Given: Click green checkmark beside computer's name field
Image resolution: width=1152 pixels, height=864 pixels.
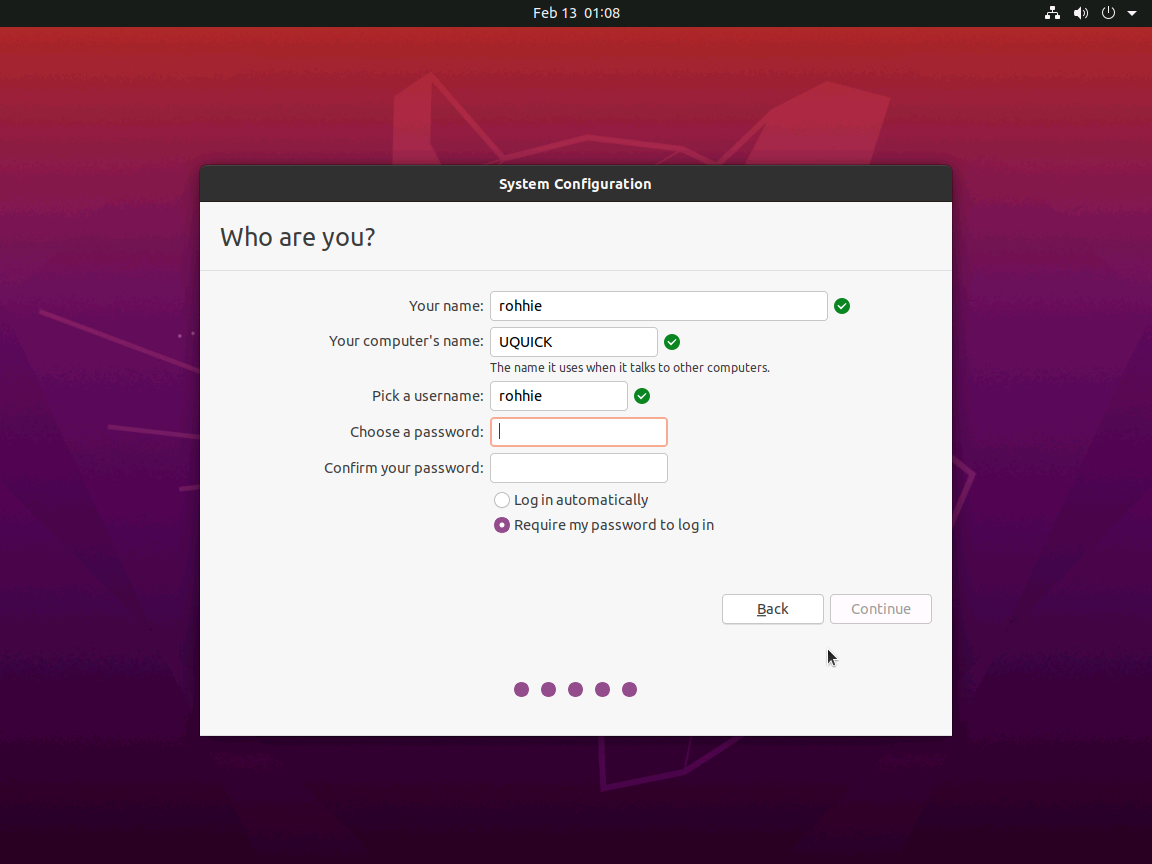Looking at the screenshot, I should coord(672,342).
